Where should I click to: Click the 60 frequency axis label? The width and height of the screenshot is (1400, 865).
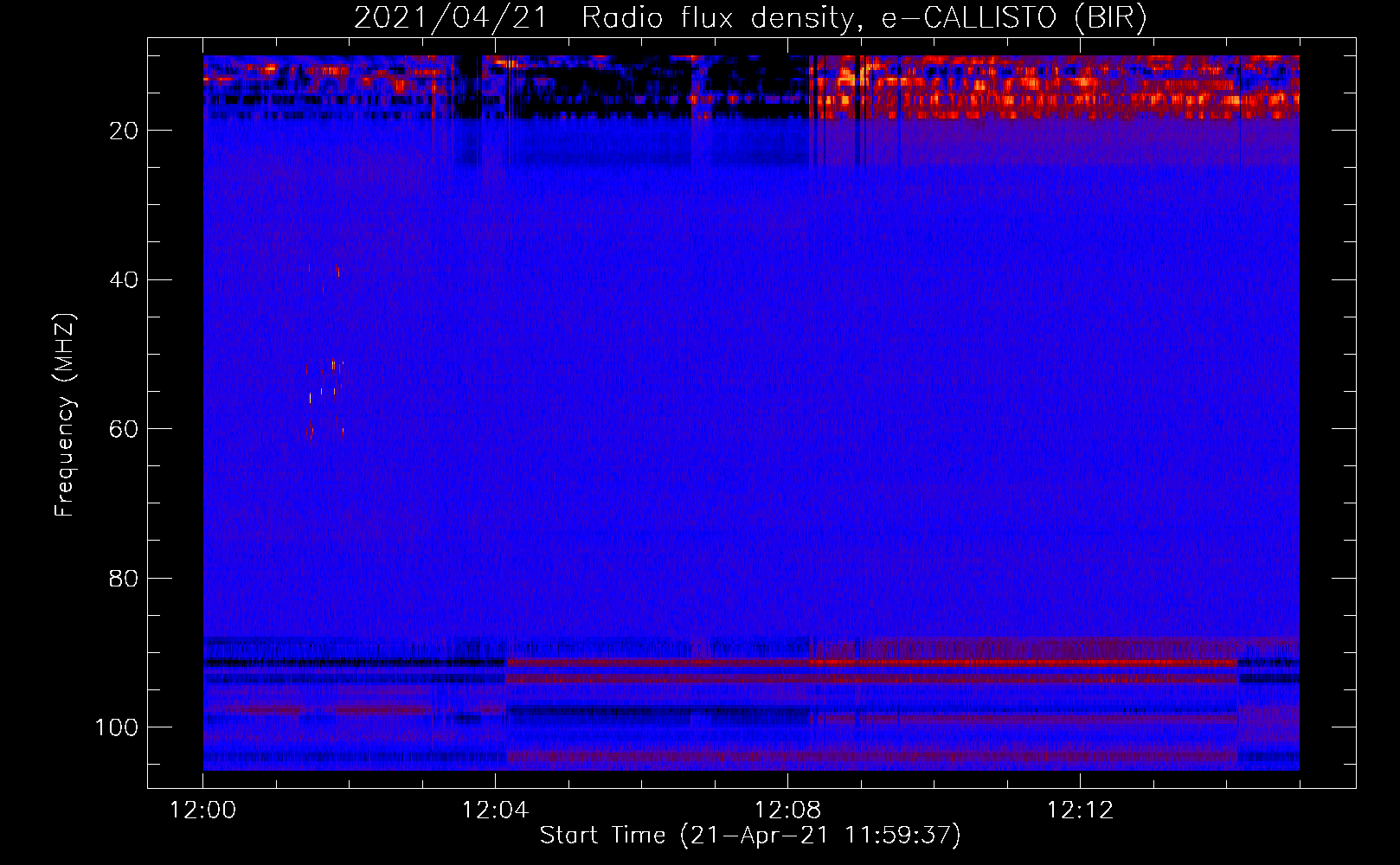(x=124, y=429)
